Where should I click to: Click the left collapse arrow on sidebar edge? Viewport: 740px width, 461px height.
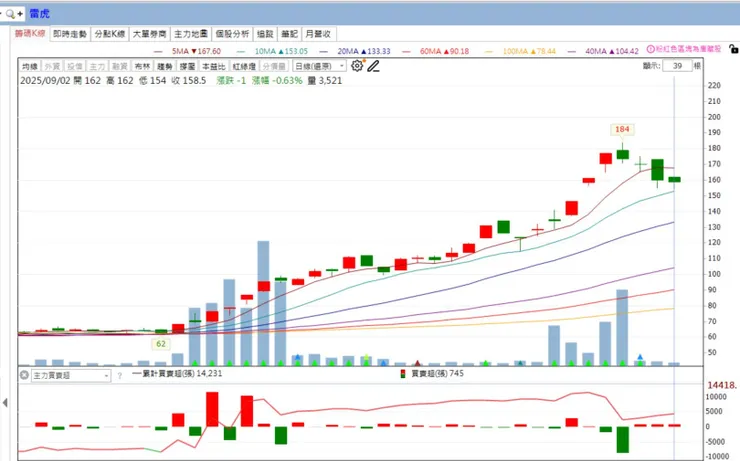[x=5, y=402]
